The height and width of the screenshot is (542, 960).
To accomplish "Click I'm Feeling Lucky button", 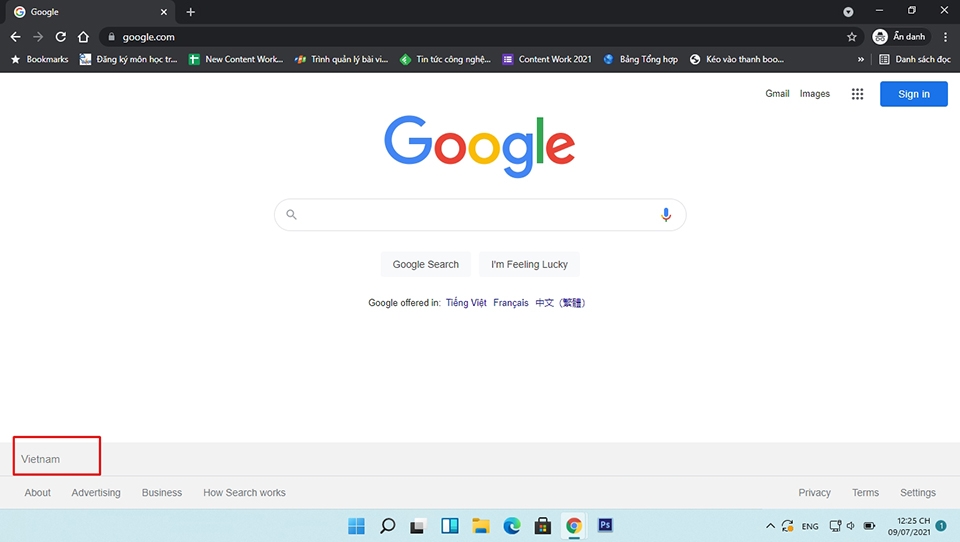I will tap(529, 264).
